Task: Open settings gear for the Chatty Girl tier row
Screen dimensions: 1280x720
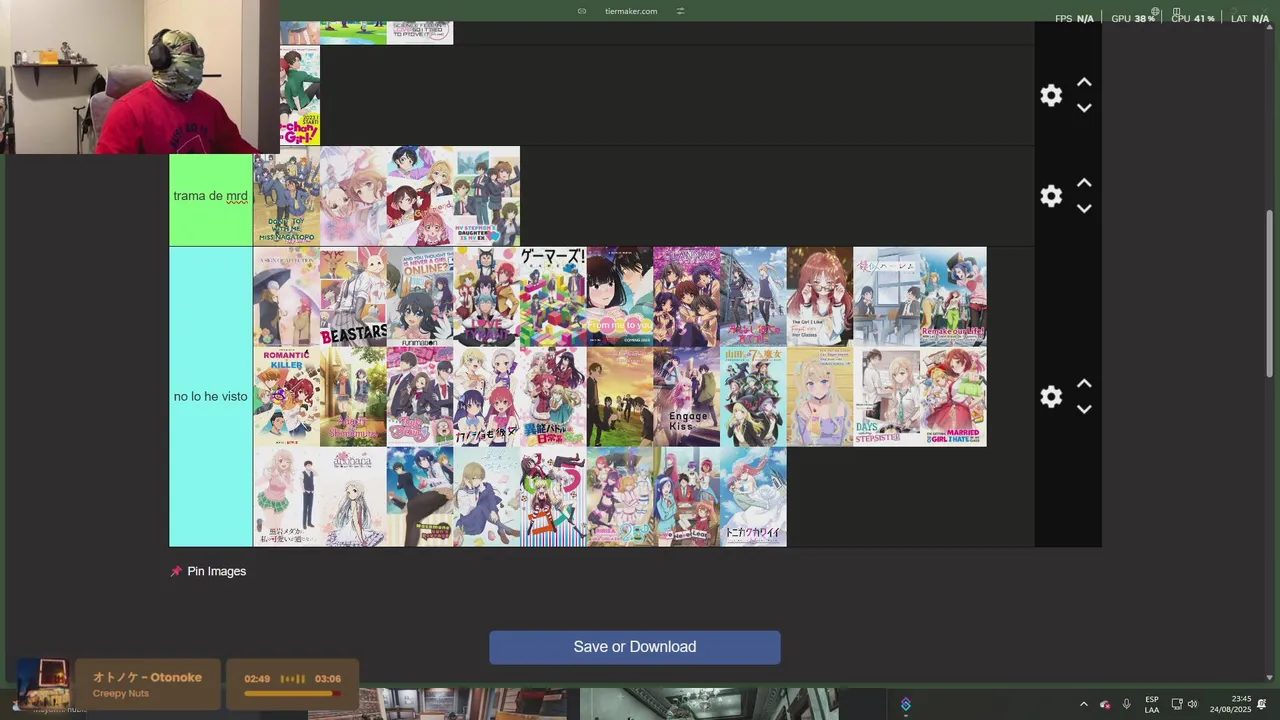Action: (1051, 95)
